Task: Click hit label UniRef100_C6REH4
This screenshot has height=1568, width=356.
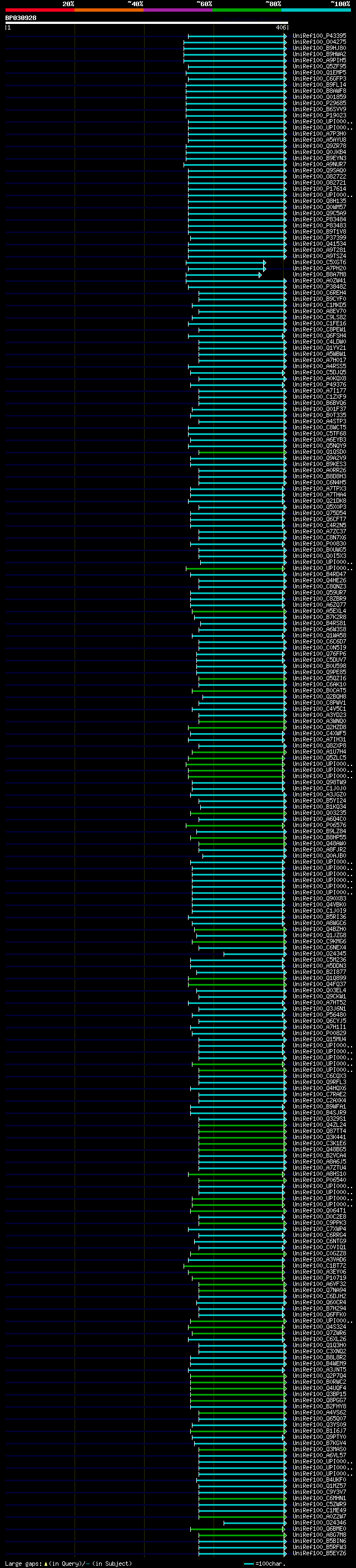Action: tap(319, 293)
